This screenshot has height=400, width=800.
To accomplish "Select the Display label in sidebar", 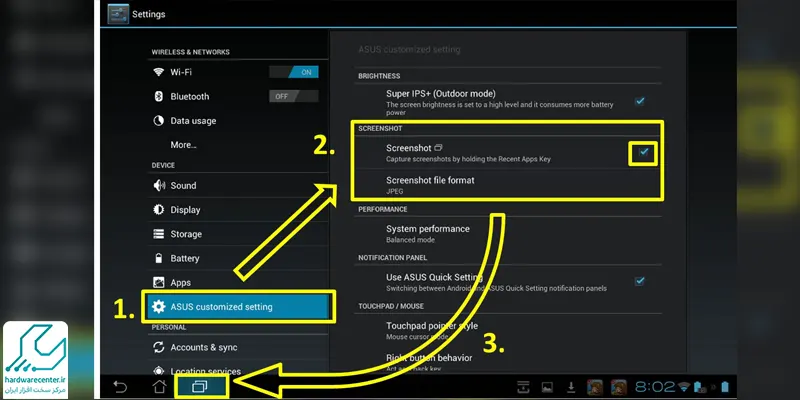I will (185, 210).
